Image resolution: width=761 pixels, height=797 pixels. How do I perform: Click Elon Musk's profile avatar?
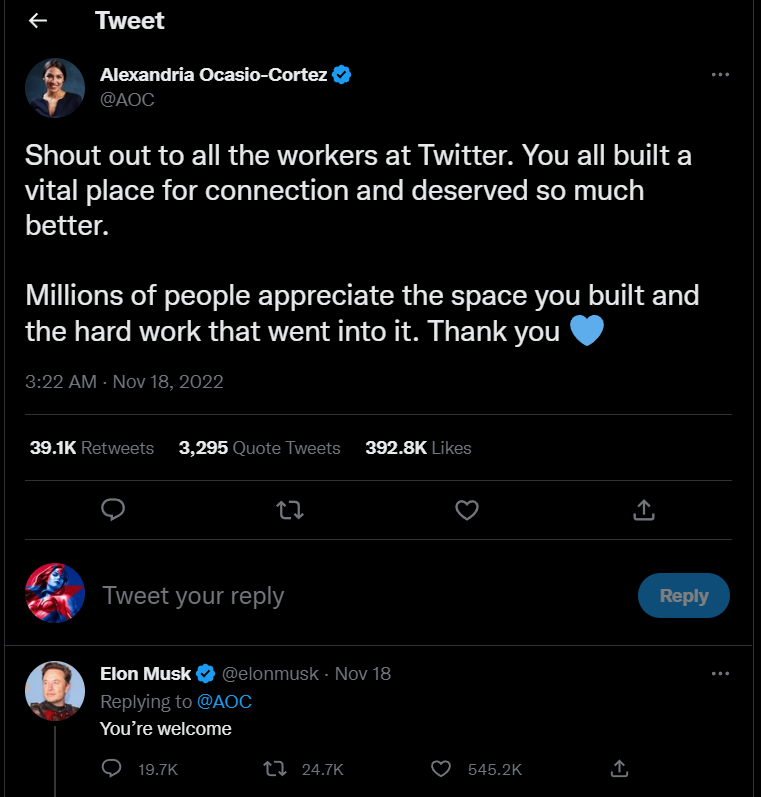(54, 691)
